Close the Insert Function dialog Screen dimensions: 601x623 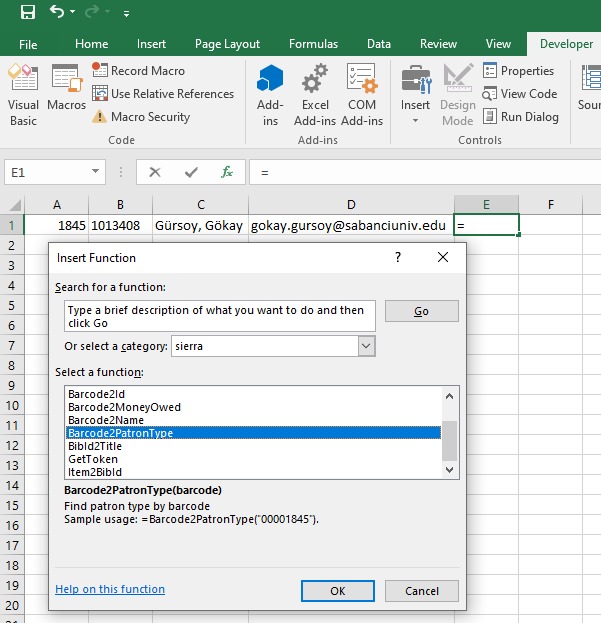[x=443, y=257]
